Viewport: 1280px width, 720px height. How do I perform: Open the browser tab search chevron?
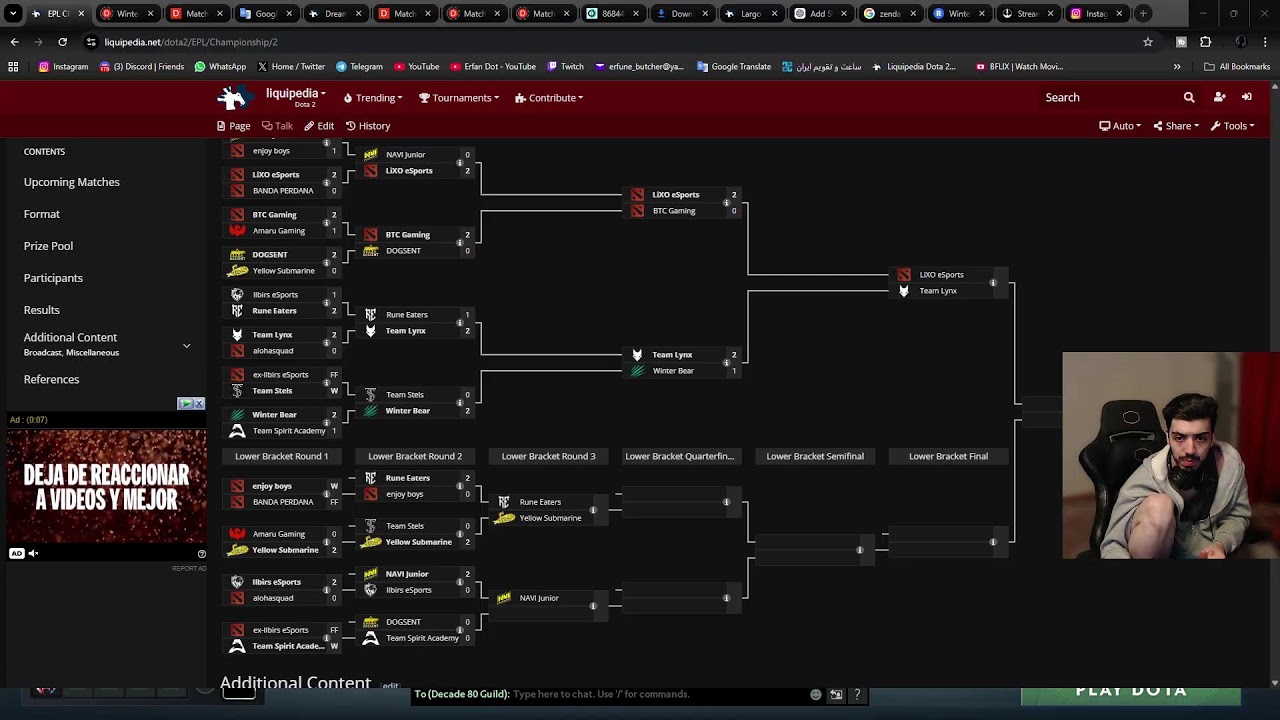[13, 13]
